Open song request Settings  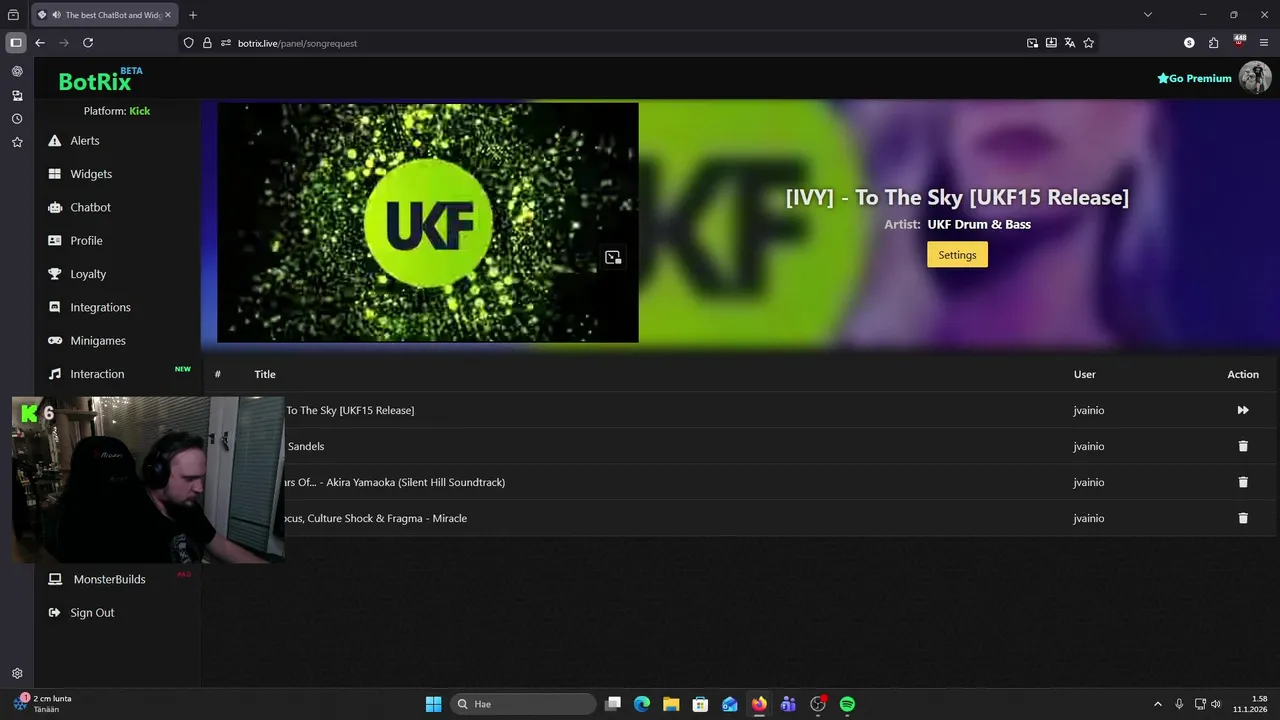957,255
